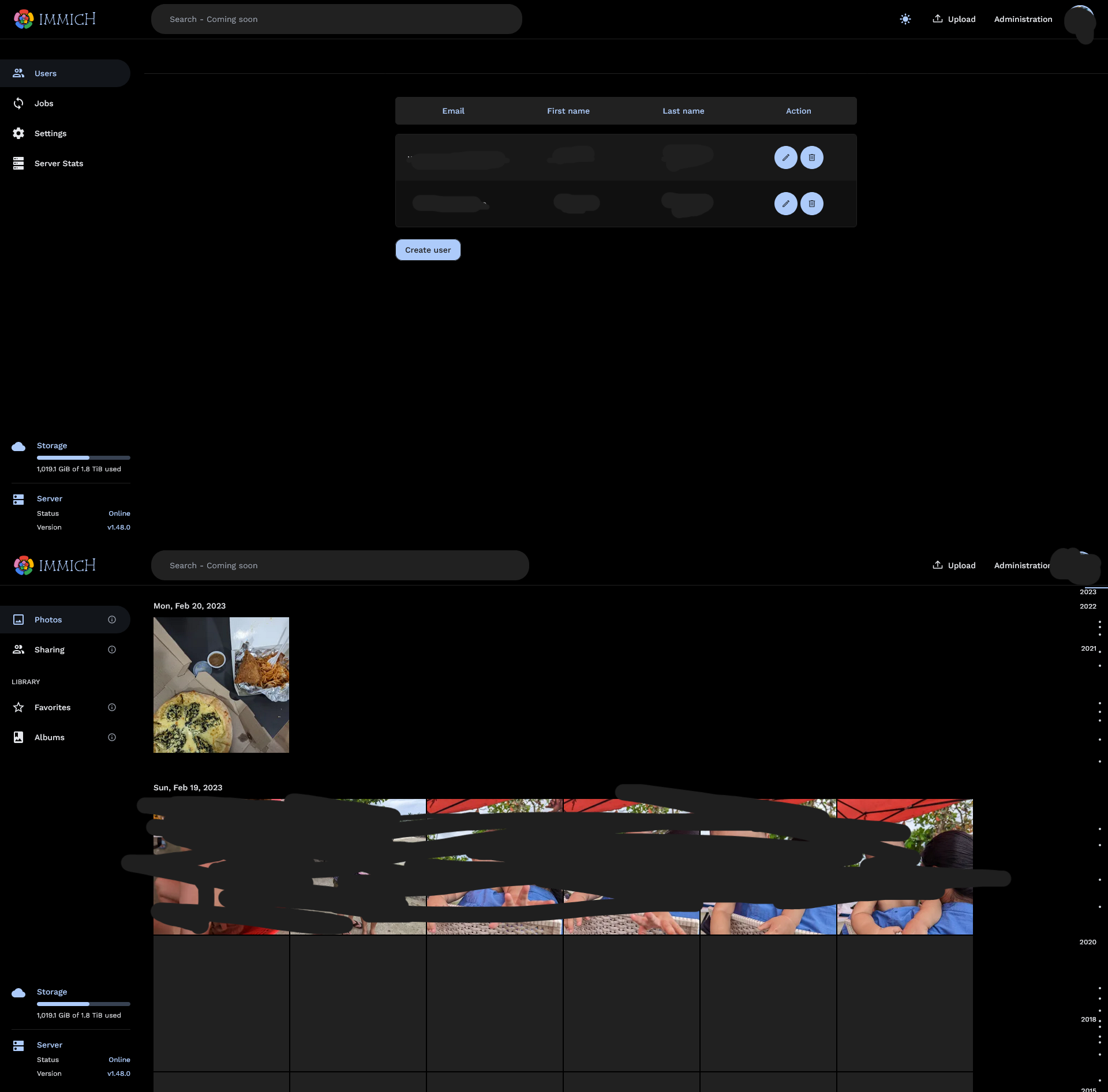Jump to 2020 on the timeline scrubber

1087,942
